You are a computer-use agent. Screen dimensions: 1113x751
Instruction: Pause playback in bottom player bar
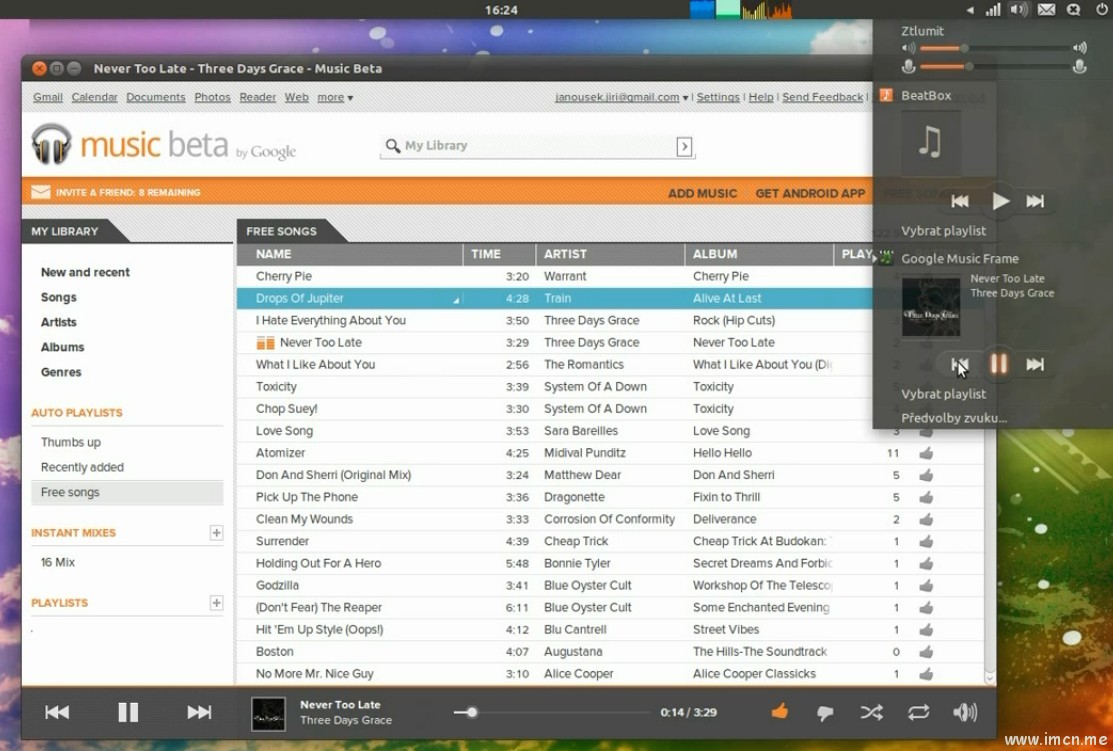click(128, 712)
